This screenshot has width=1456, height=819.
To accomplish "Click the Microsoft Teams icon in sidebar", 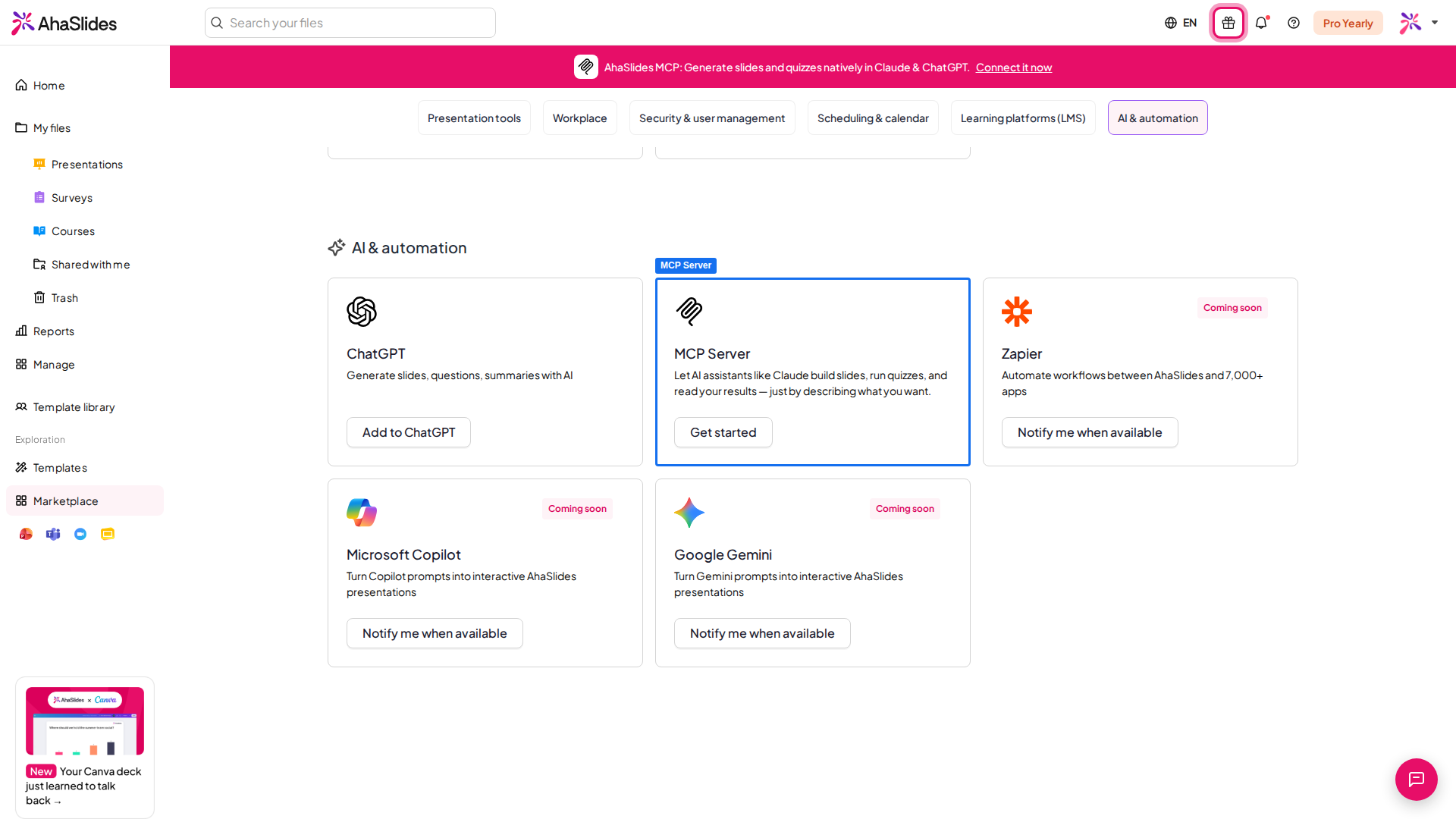I will coord(53,534).
